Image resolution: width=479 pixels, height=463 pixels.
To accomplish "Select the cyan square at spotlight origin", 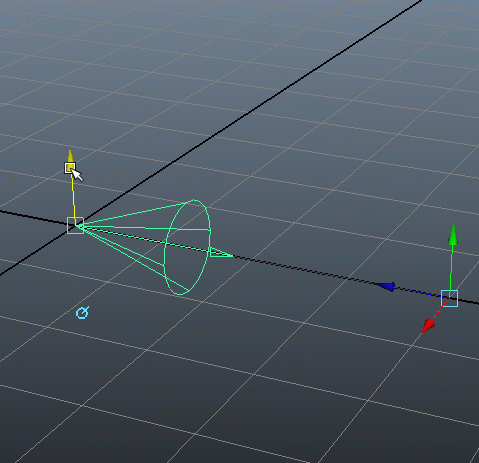I will tap(75, 225).
